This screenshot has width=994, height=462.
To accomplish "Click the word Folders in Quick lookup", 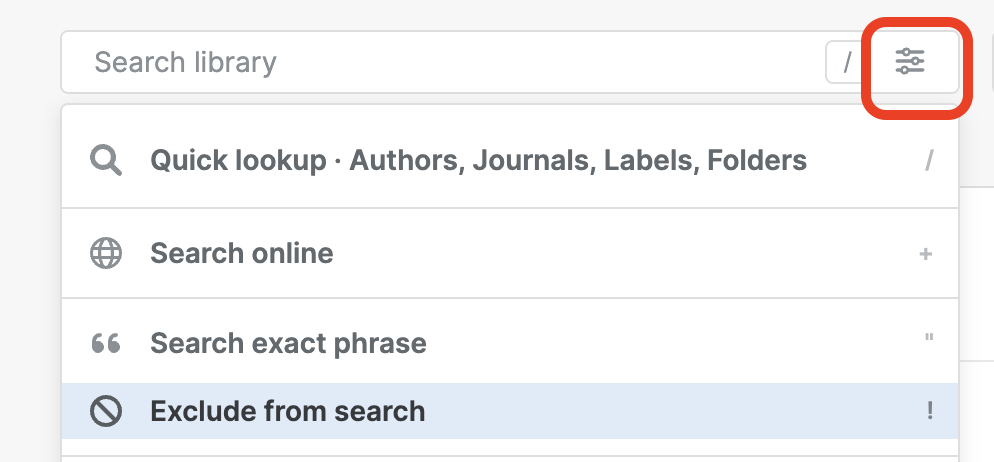I will coord(756,160).
